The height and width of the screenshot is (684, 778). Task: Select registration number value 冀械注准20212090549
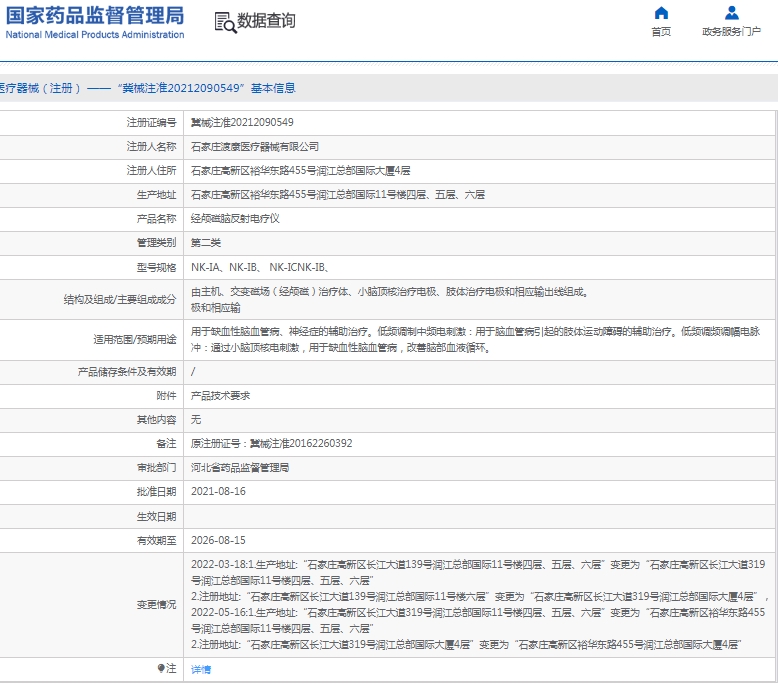click(x=242, y=123)
